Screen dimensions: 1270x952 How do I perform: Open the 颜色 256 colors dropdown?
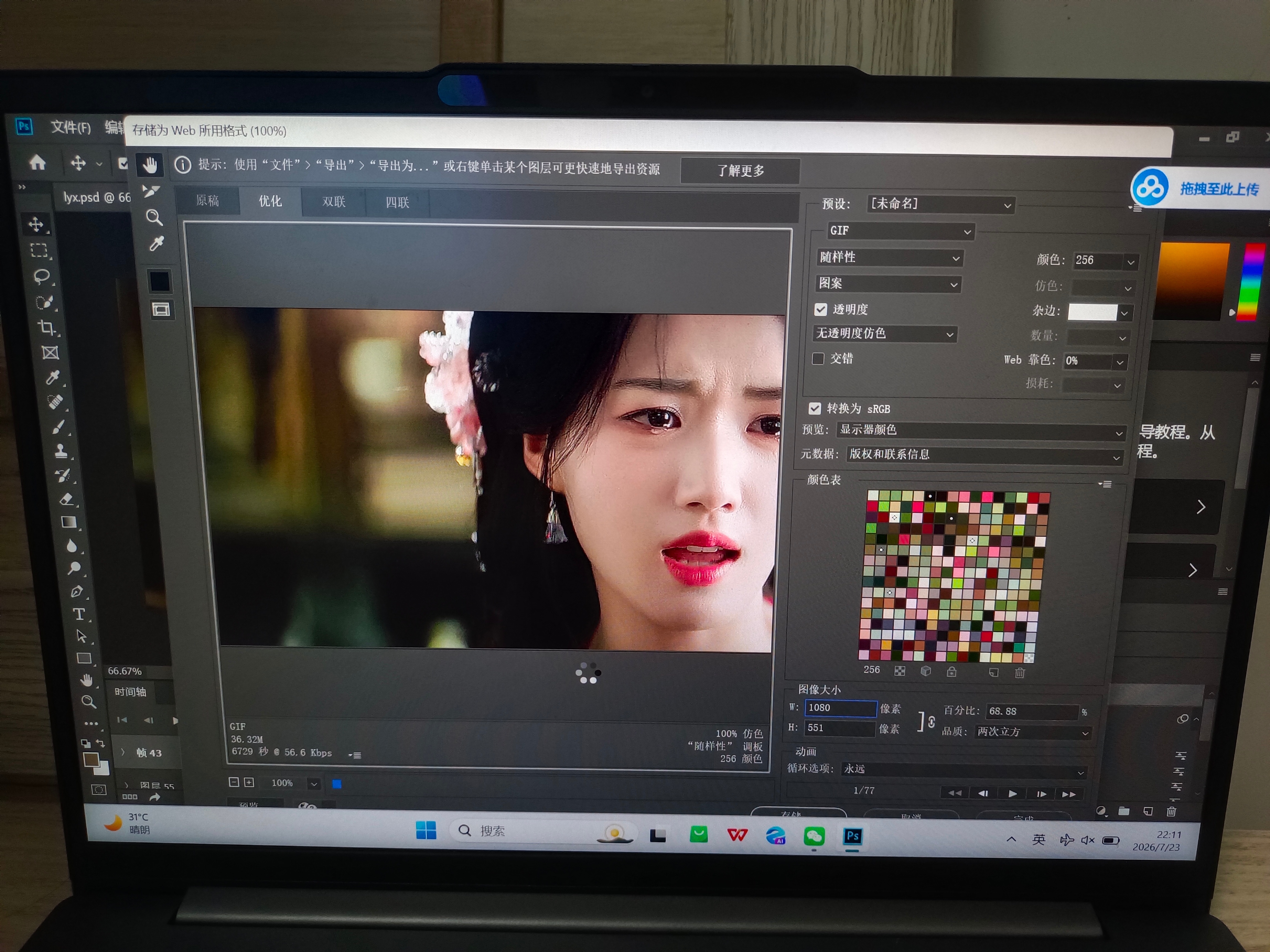[x=1105, y=261]
